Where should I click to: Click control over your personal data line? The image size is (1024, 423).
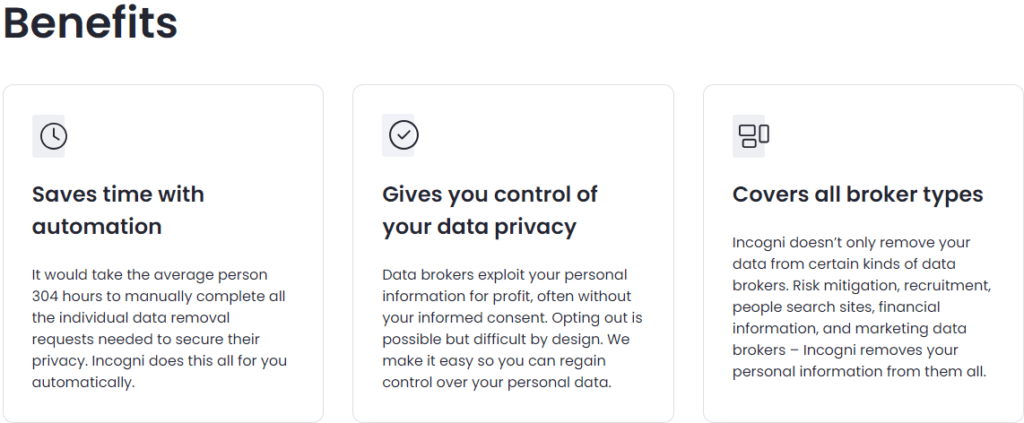point(496,383)
